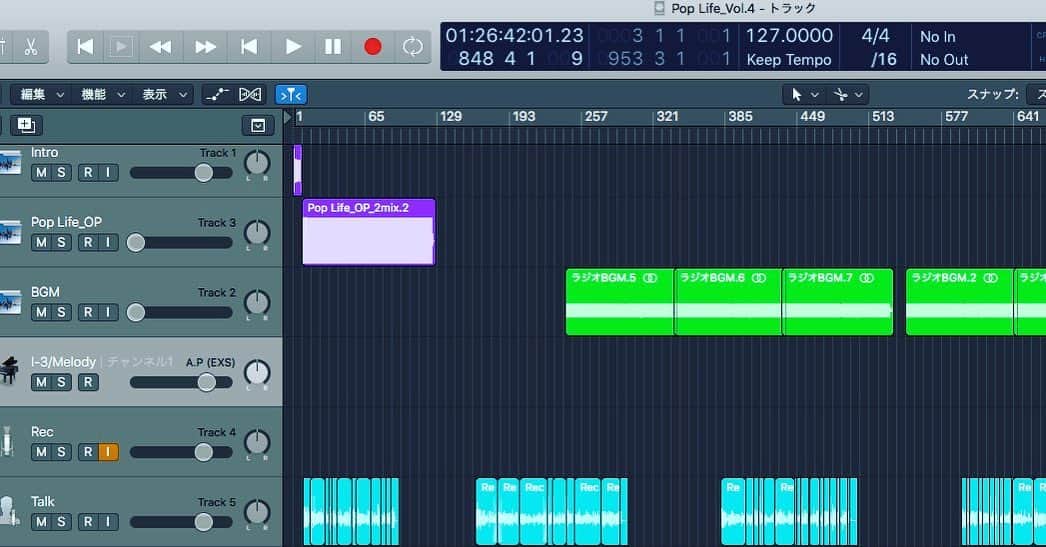Record-enable the I-3/Melody track
This screenshot has height=547, width=1046.
tap(88, 382)
